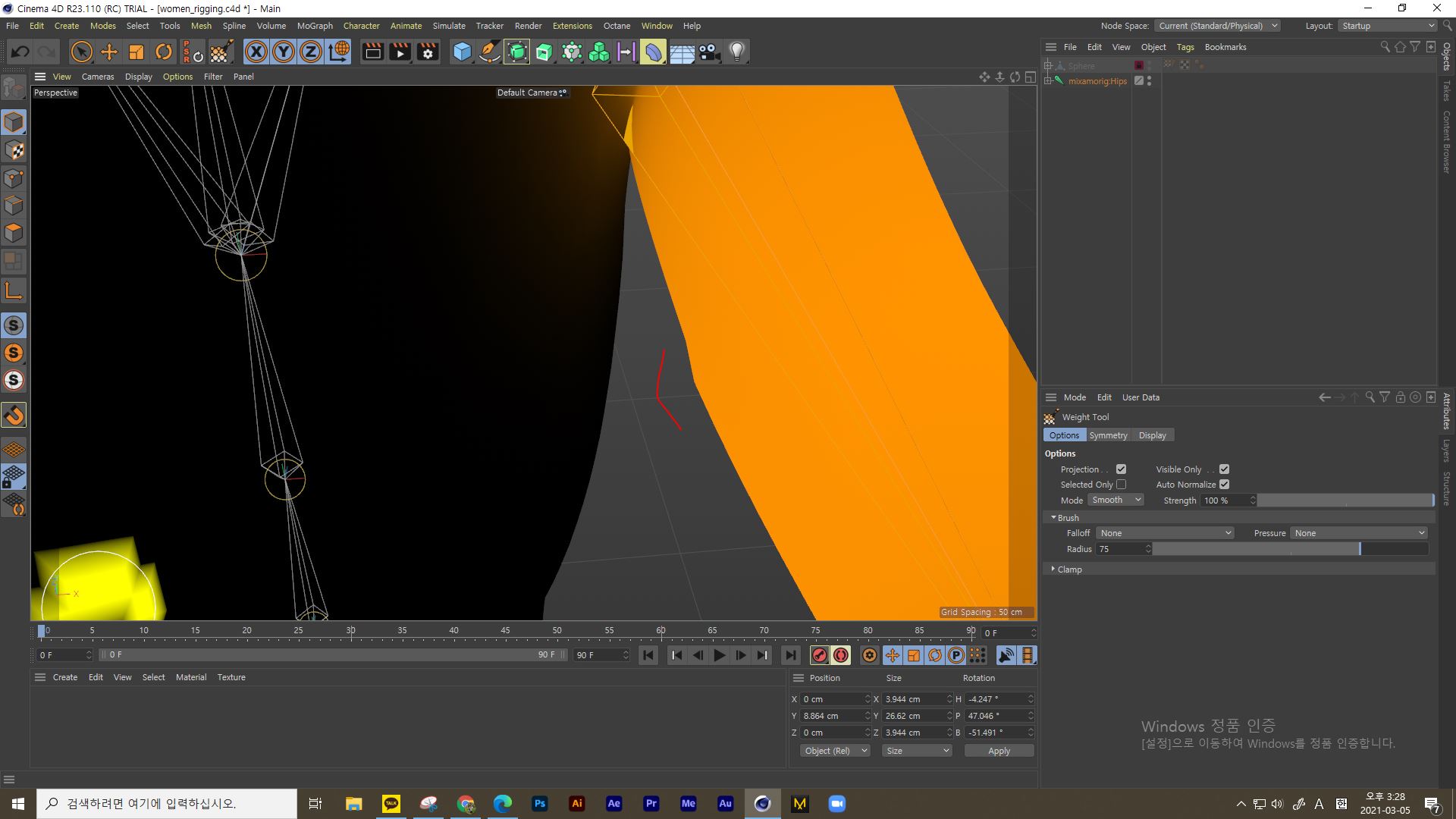The height and width of the screenshot is (819, 1456).
Task: Click the Undo arrow icon
Action: (x=20, y=52)
